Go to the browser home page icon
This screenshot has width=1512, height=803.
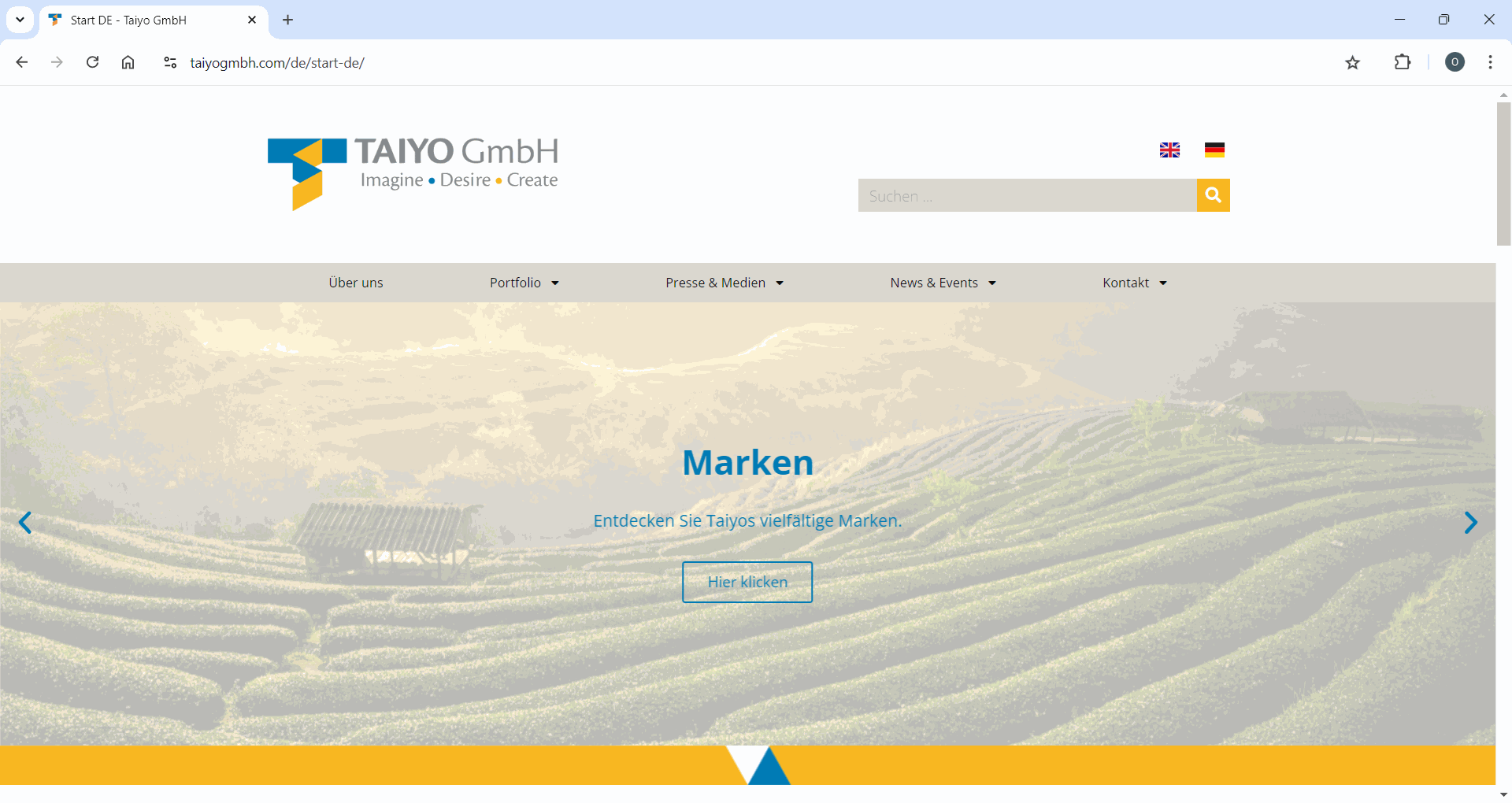[128, 62]
